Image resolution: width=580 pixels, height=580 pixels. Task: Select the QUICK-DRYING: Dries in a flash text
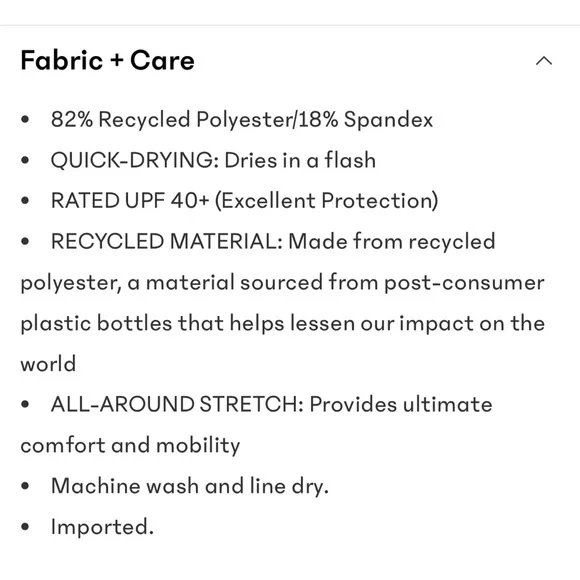point(213,160)
